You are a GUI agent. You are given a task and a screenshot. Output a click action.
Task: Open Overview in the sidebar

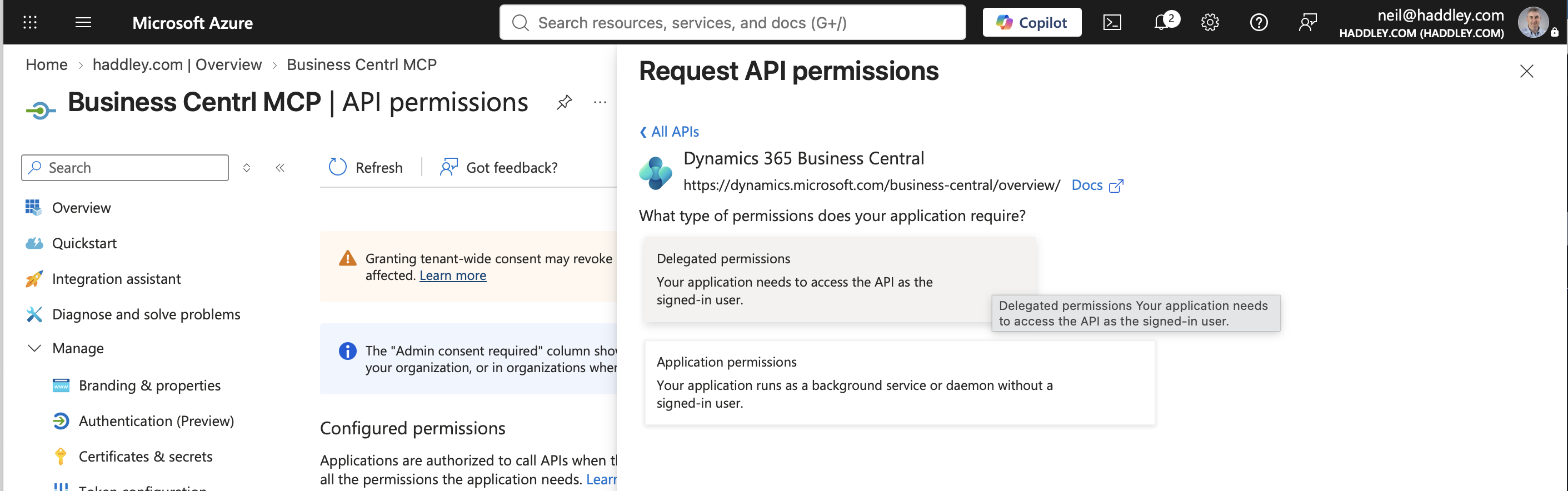(x=81, y=208)
